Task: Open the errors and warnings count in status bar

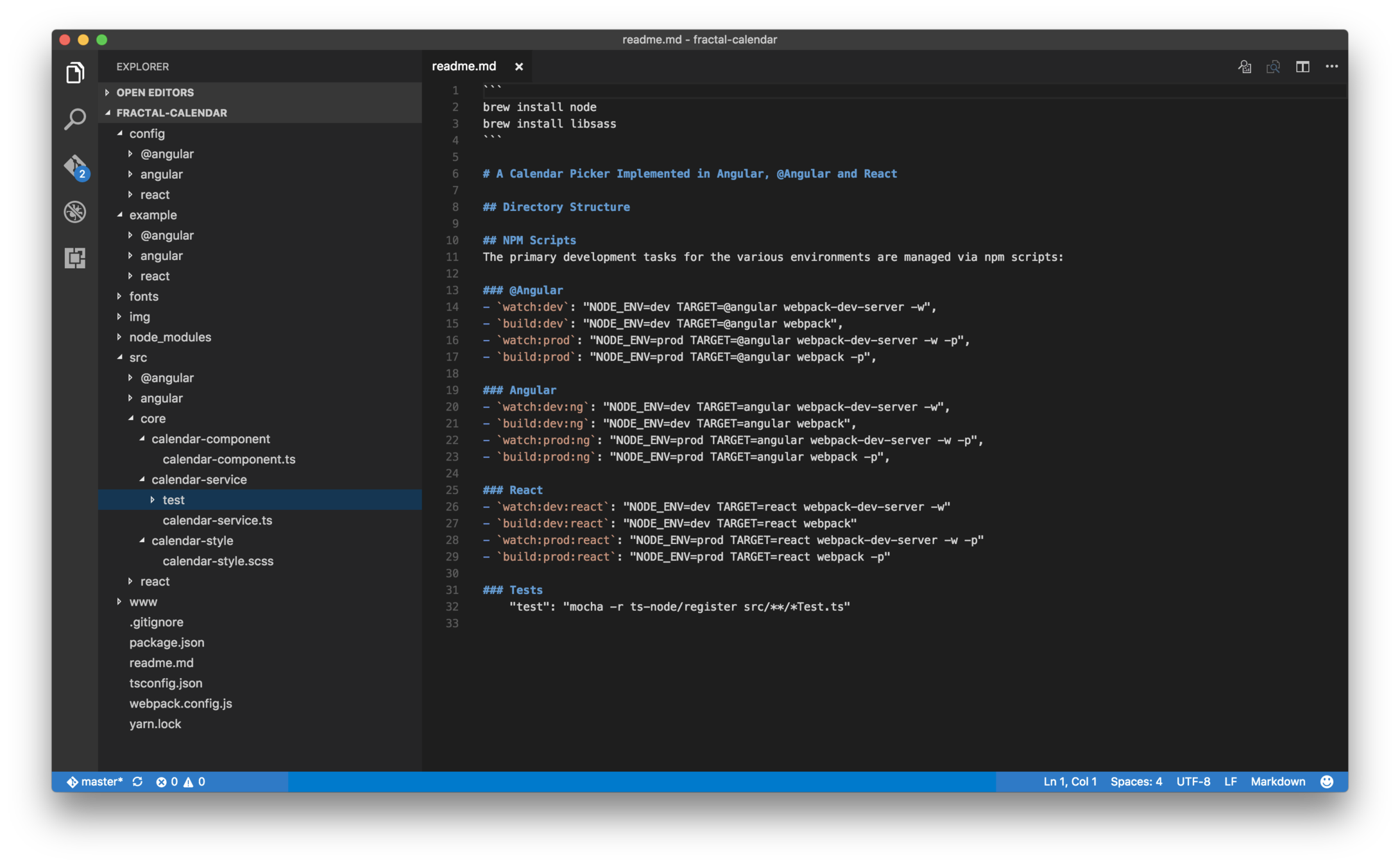Action: 180,781
